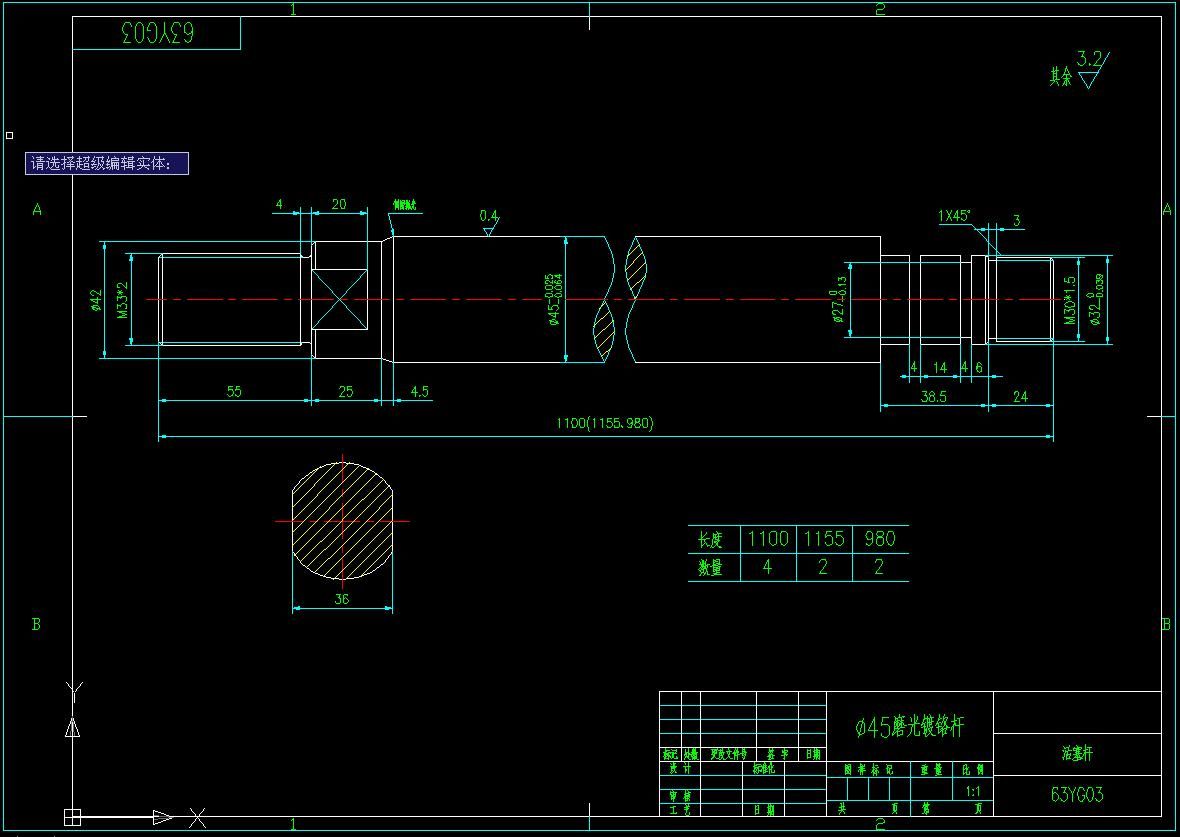This screenshot has height=837, width=1180.
Task: Click the hatched break section on the shaft
Action: pyautogui.click(x=620, y=300)
